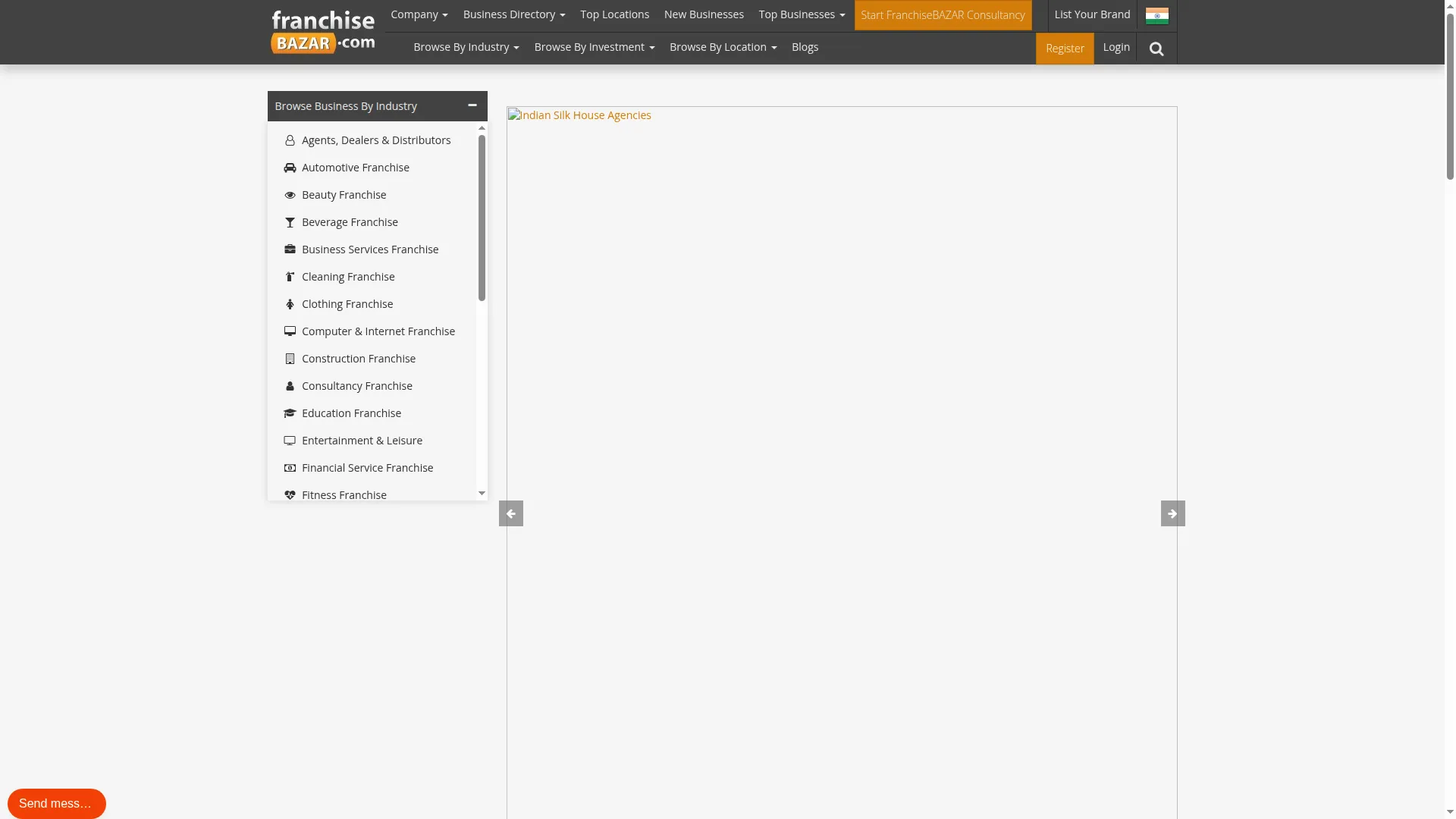
Task: Open the Business Directory dropdown
Action: coord(514,14)
